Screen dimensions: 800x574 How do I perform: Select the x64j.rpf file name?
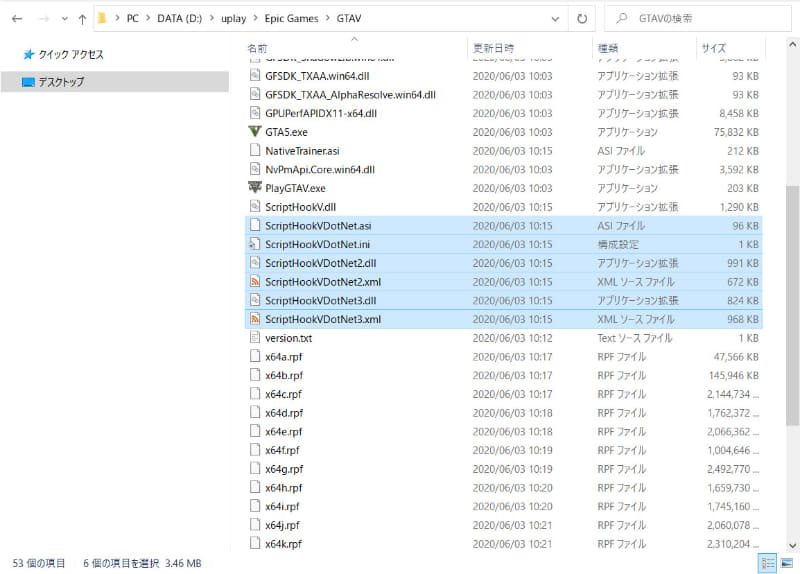[x=282, y=525]
